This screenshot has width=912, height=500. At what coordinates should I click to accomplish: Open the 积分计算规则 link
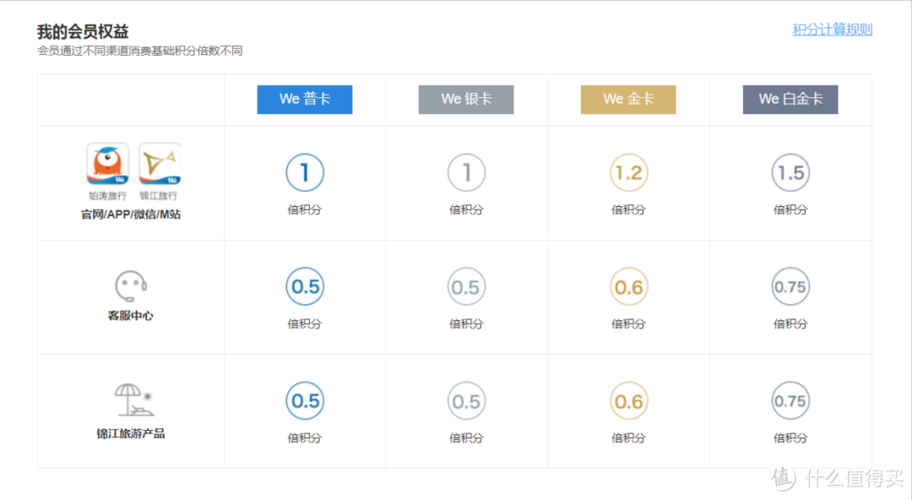point(832,30)
